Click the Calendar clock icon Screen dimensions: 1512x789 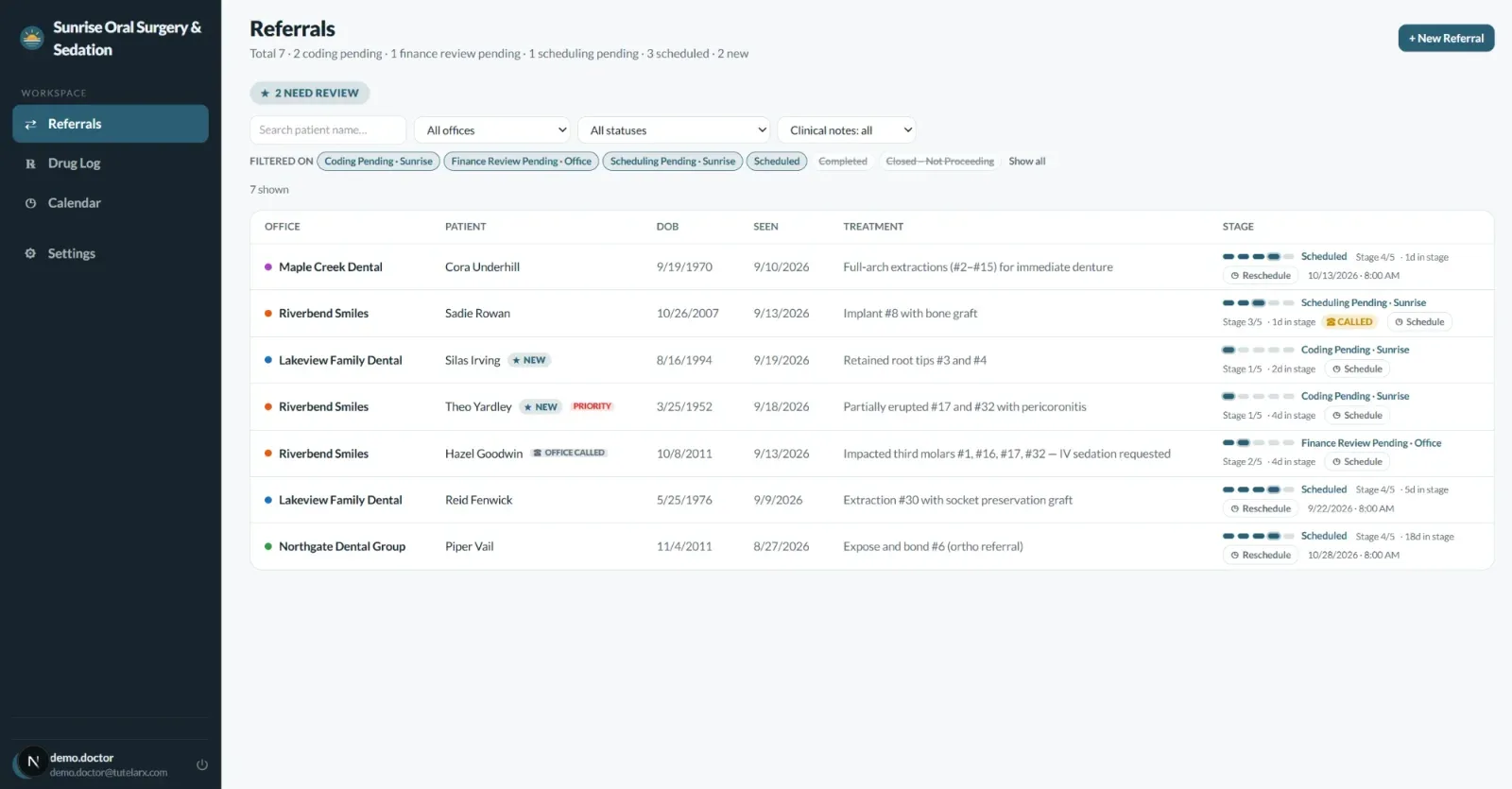pyautogui.click(x=30, y=203)
